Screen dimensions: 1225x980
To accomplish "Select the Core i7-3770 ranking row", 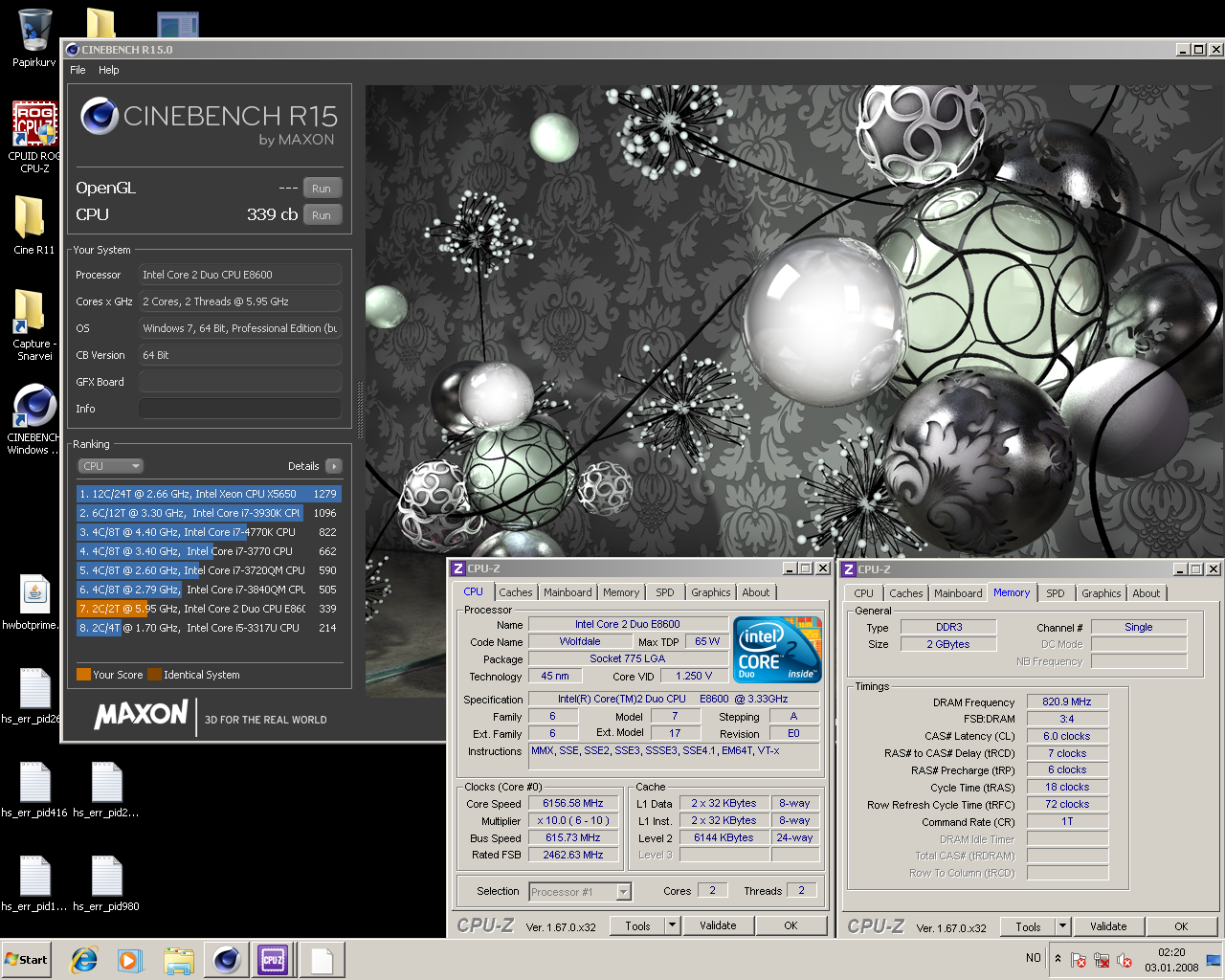I will pos(209,551).
